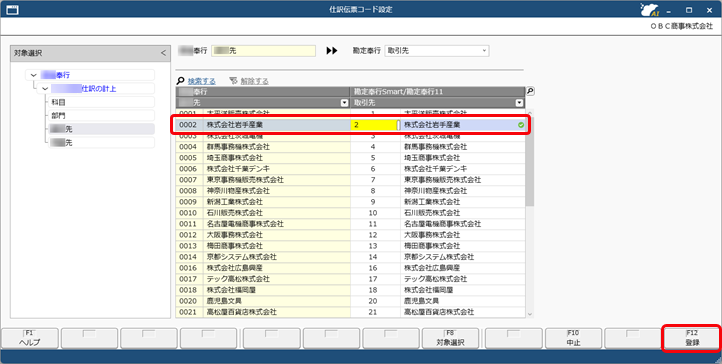Click the application window icon in title bar
The height and width of the screenshot is (364, 722).
coord(12,9)
